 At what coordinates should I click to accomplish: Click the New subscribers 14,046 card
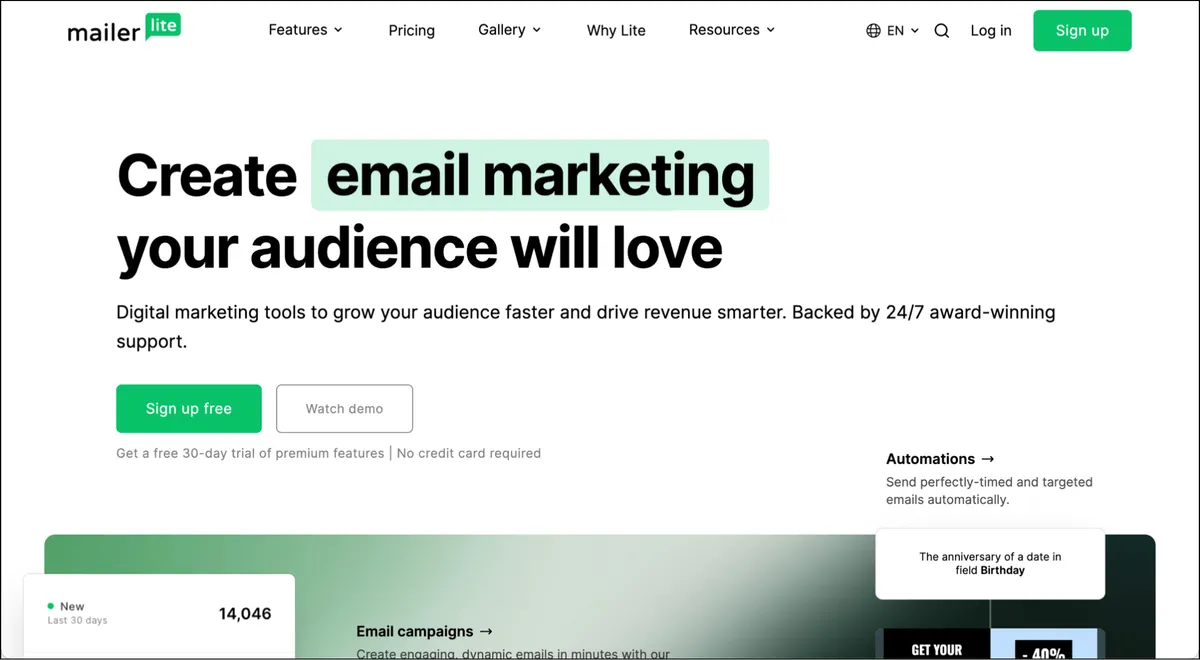[x=159, y=614]
